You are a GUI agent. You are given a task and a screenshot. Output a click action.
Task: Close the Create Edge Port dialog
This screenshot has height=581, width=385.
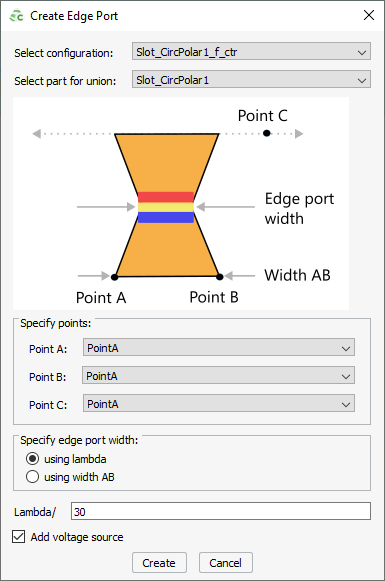(368, 16)
